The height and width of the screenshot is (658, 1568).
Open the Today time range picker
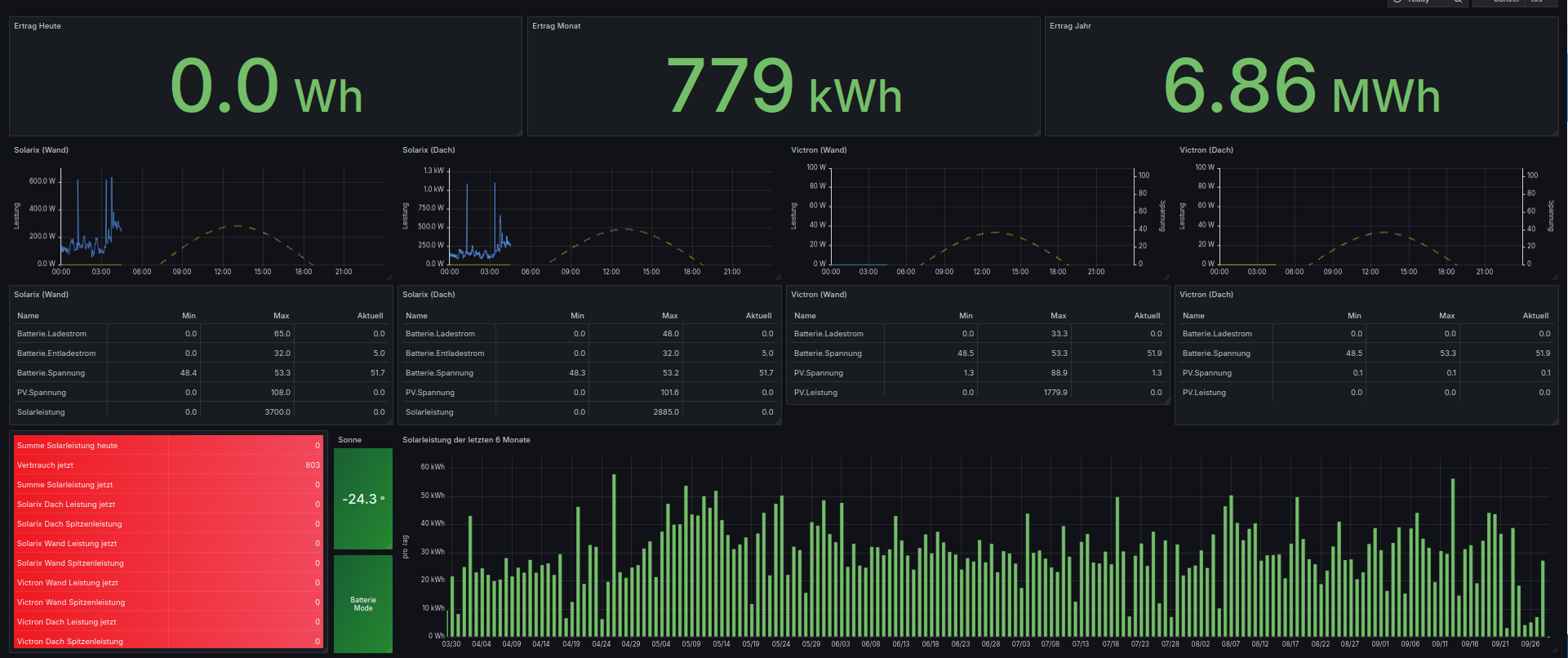tap(1418, 2)
